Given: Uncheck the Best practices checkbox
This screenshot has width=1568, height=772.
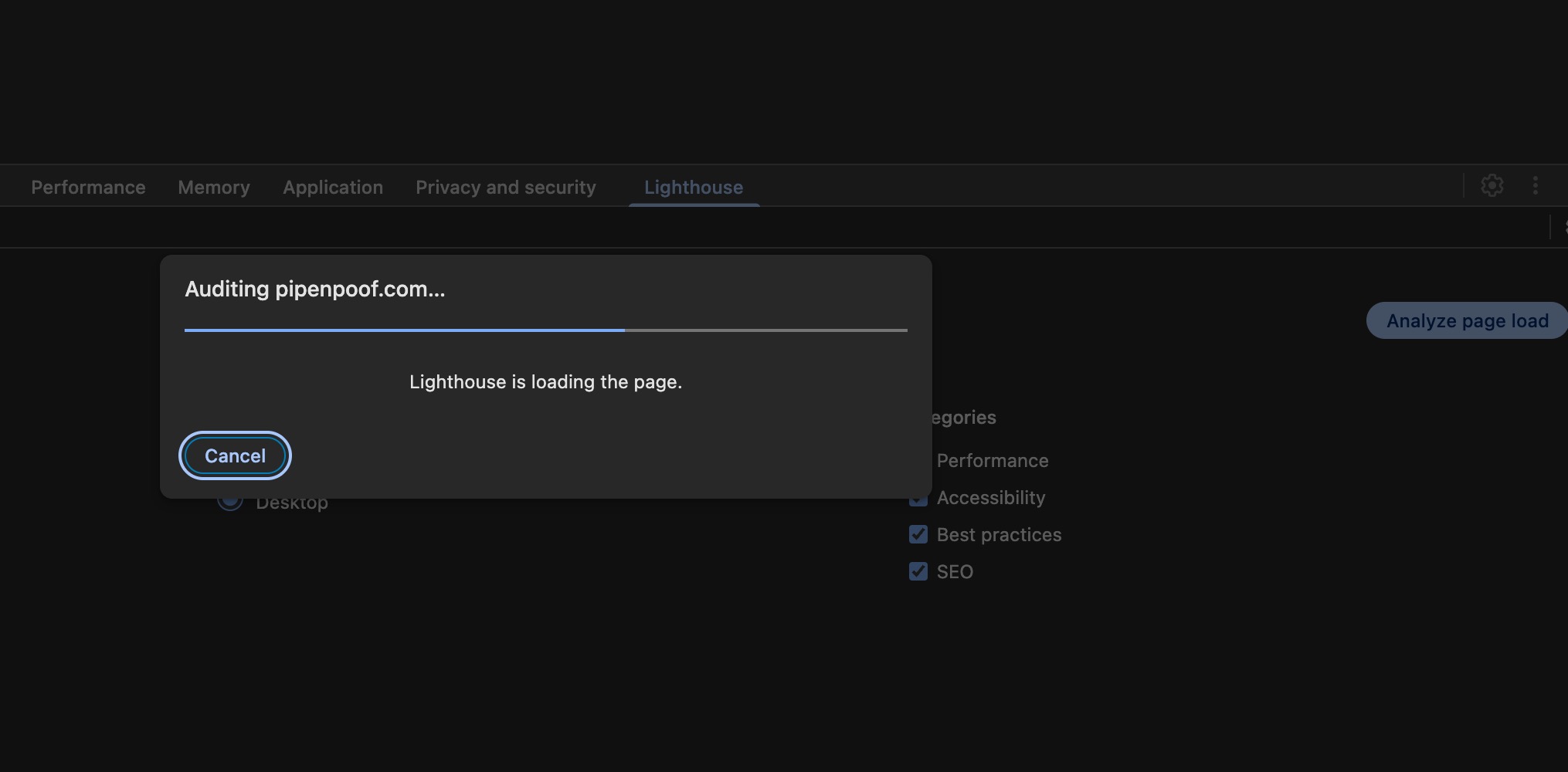Looking at the screenshot, I should pos(918,534).
